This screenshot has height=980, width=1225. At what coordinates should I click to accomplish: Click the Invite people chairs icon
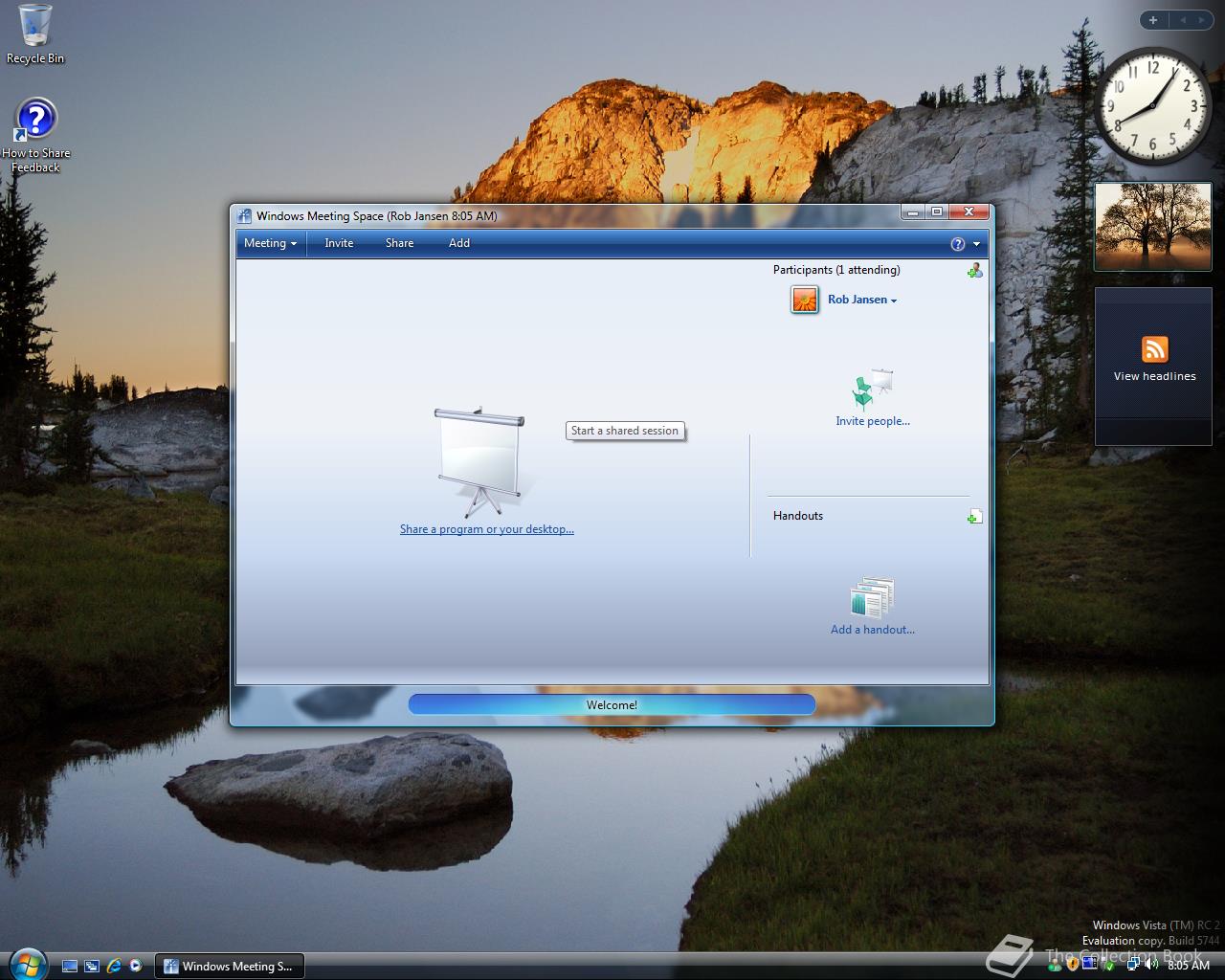click(872, 390)
